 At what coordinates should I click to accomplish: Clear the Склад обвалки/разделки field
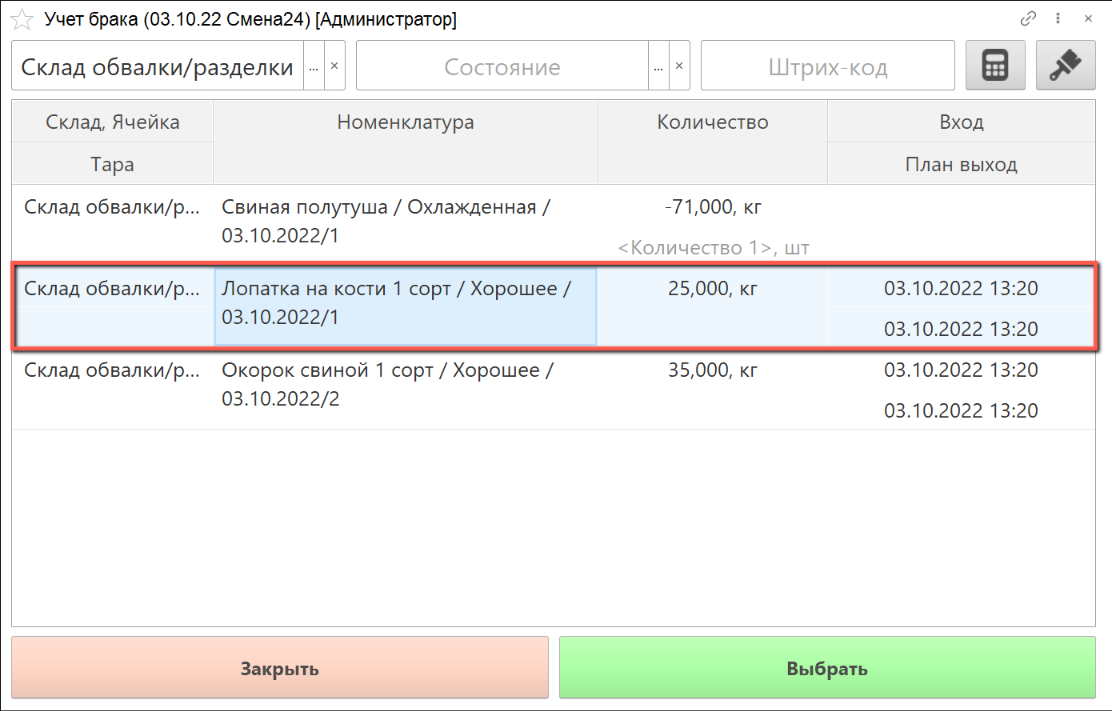coord(335,67)
